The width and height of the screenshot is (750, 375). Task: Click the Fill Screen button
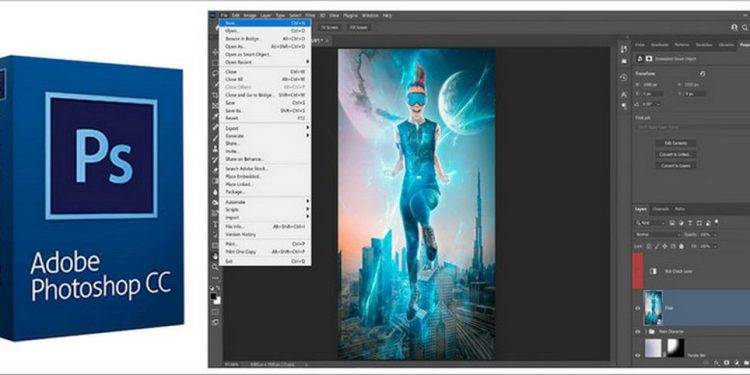pos(358,28)
